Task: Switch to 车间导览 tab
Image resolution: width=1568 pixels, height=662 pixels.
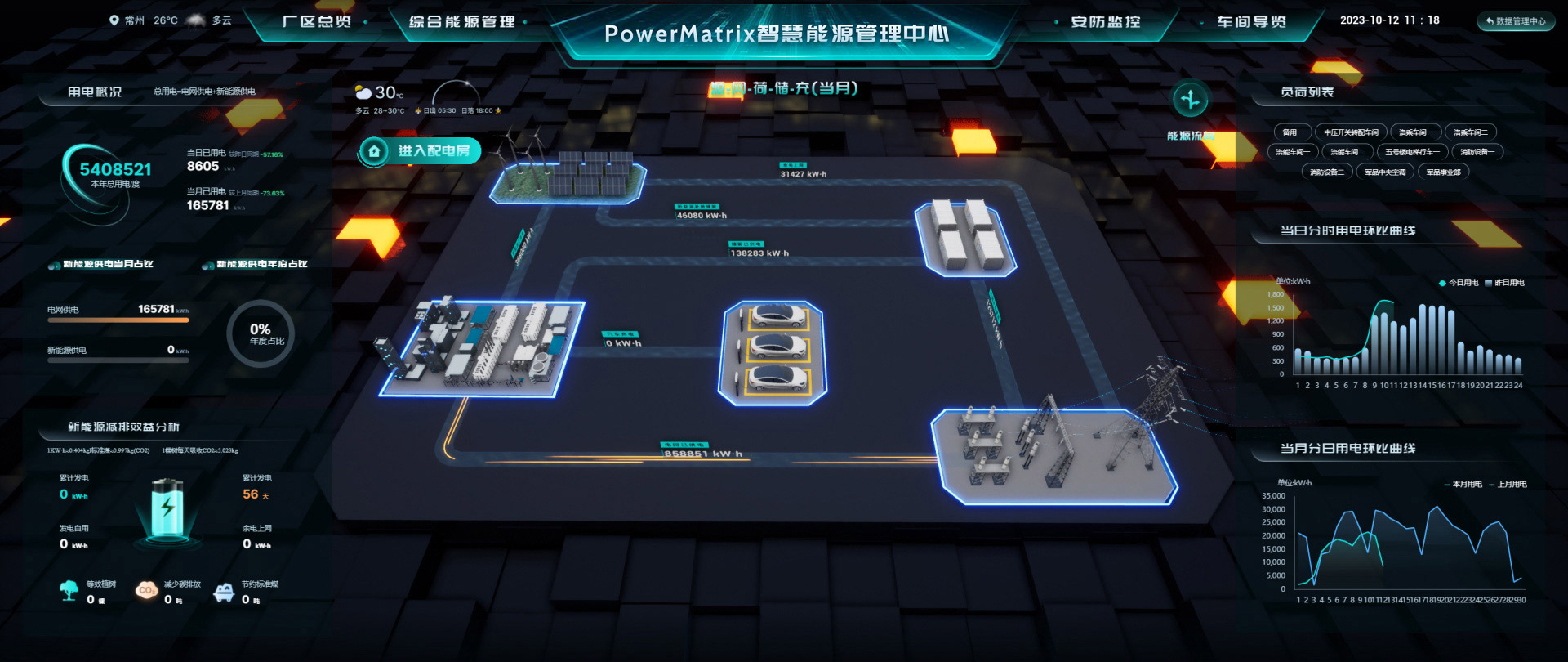Action: click(x=1251, y=22)
